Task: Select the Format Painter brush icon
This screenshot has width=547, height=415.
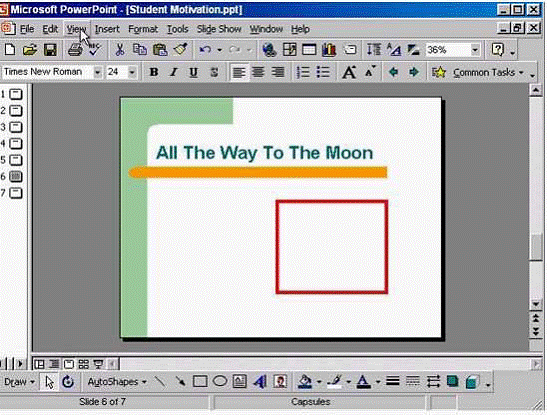Action: tap(180, 50)
